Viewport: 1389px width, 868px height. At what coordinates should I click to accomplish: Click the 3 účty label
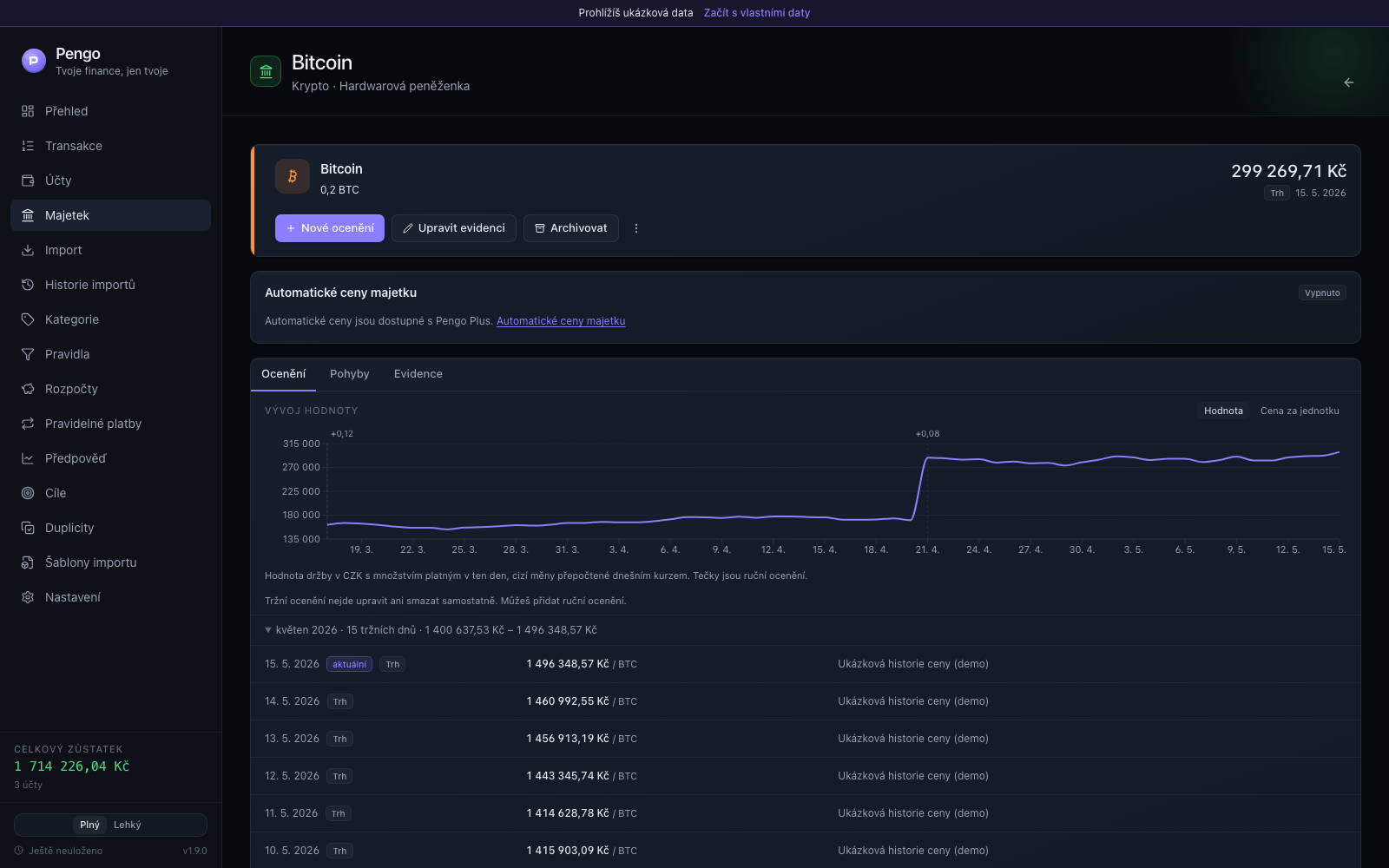[28, 785]
